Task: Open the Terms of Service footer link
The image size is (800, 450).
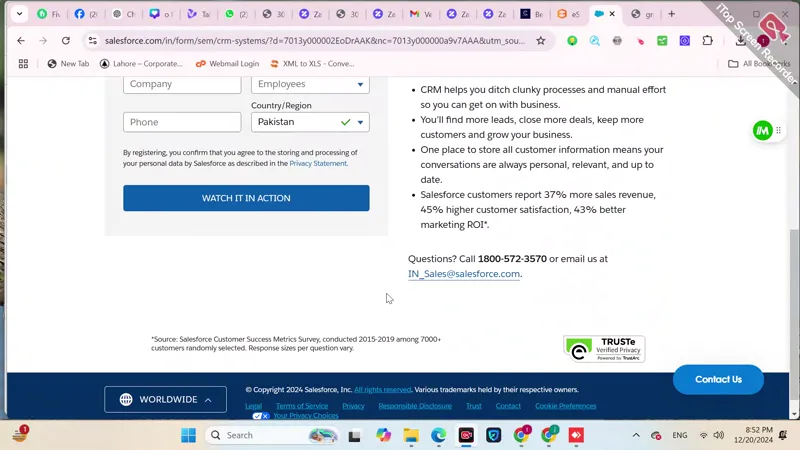Action: [302, 406]
